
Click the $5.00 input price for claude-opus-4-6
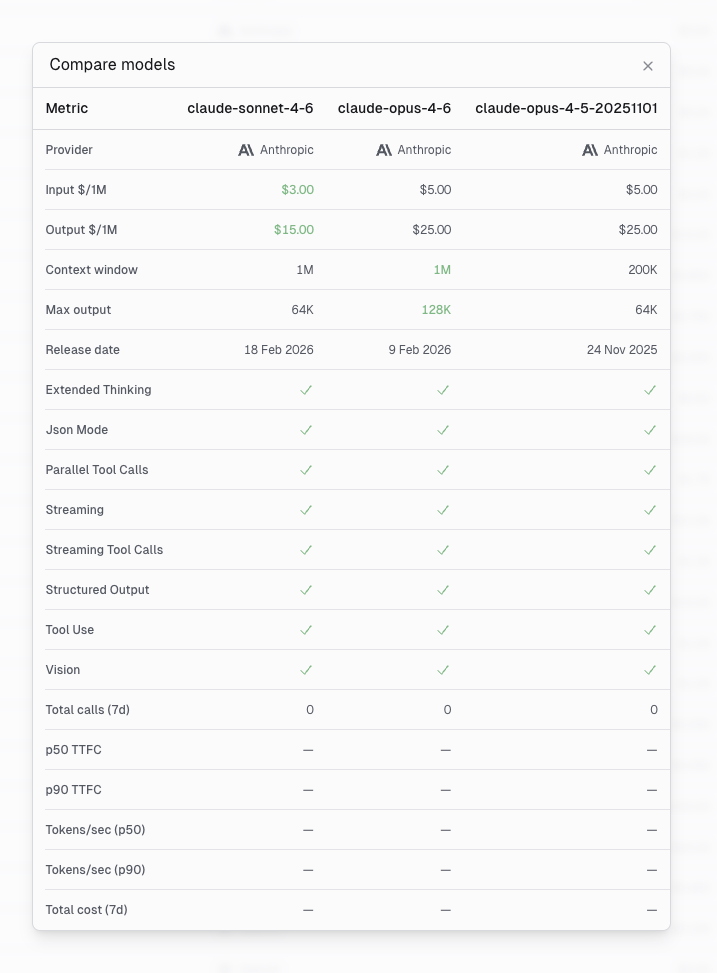(435, 190)
